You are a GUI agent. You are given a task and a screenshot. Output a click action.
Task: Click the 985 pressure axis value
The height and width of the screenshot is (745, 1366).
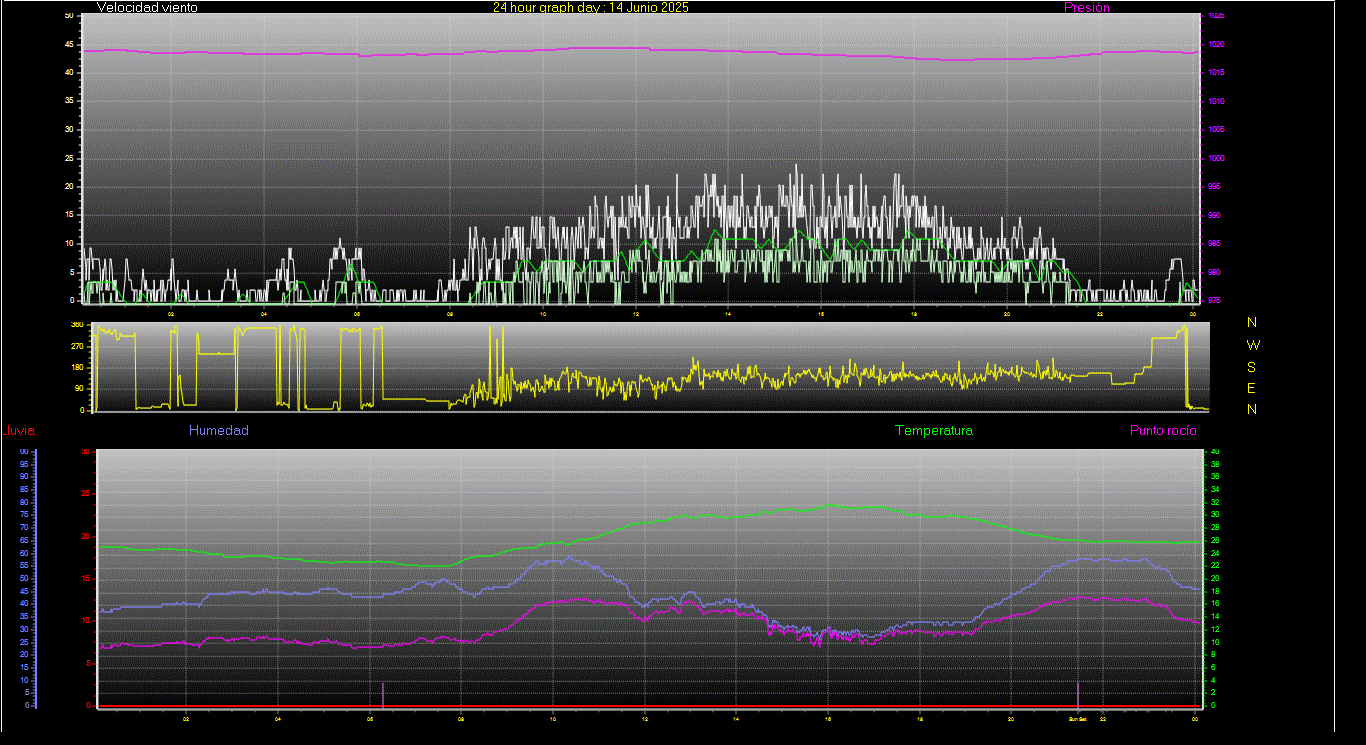click(x=1214, y=244)
